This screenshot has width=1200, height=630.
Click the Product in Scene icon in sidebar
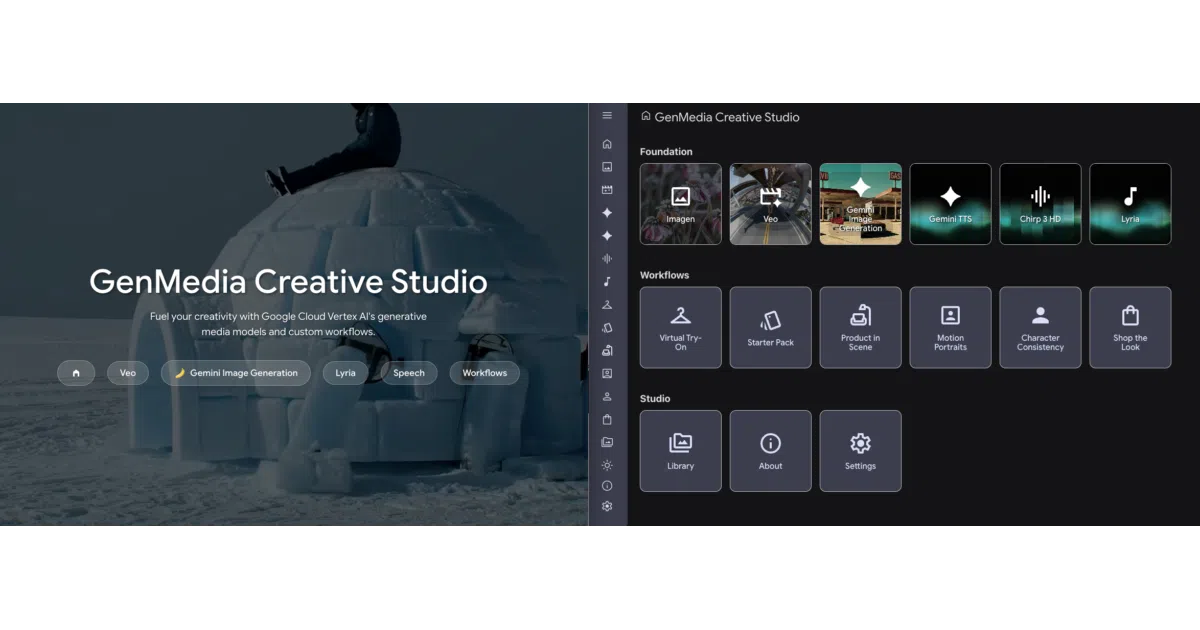click(x=607, y=351)
